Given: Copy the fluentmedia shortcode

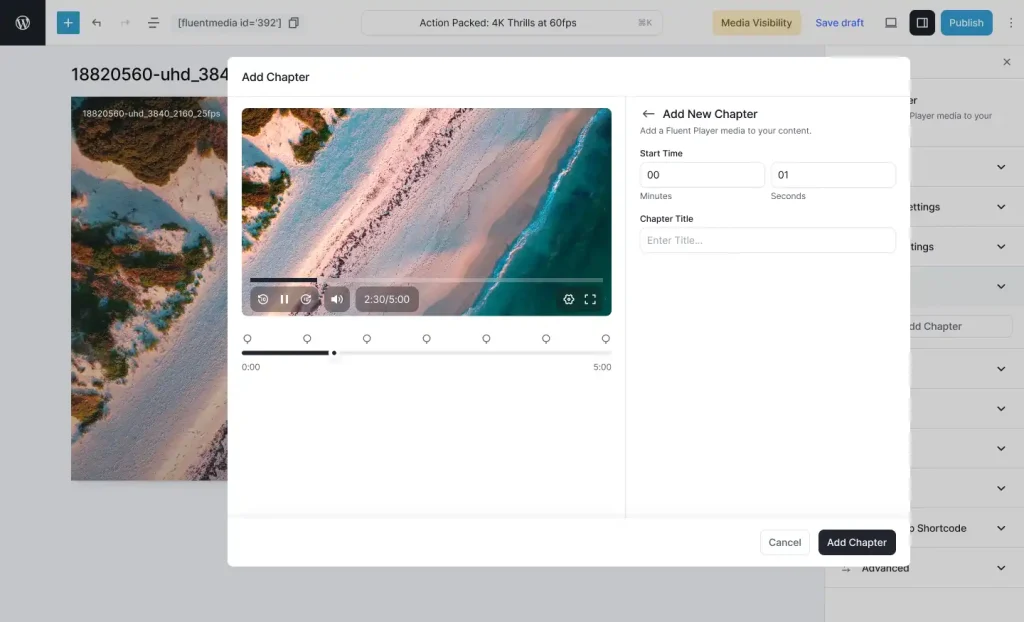Looking at the screenshot, I should [x=291, y=21].
